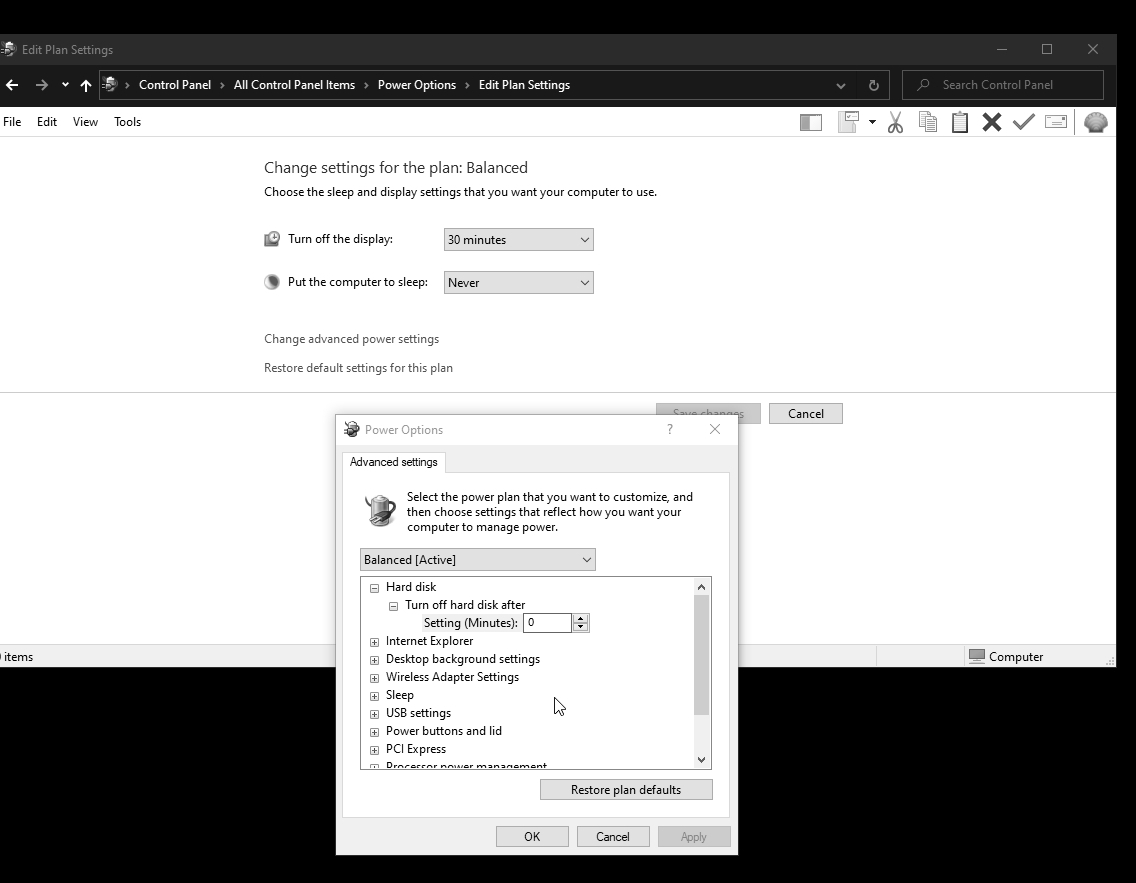Click the settings list scroll-down arrow
The image size is (1136, 883).
point(701,760)
